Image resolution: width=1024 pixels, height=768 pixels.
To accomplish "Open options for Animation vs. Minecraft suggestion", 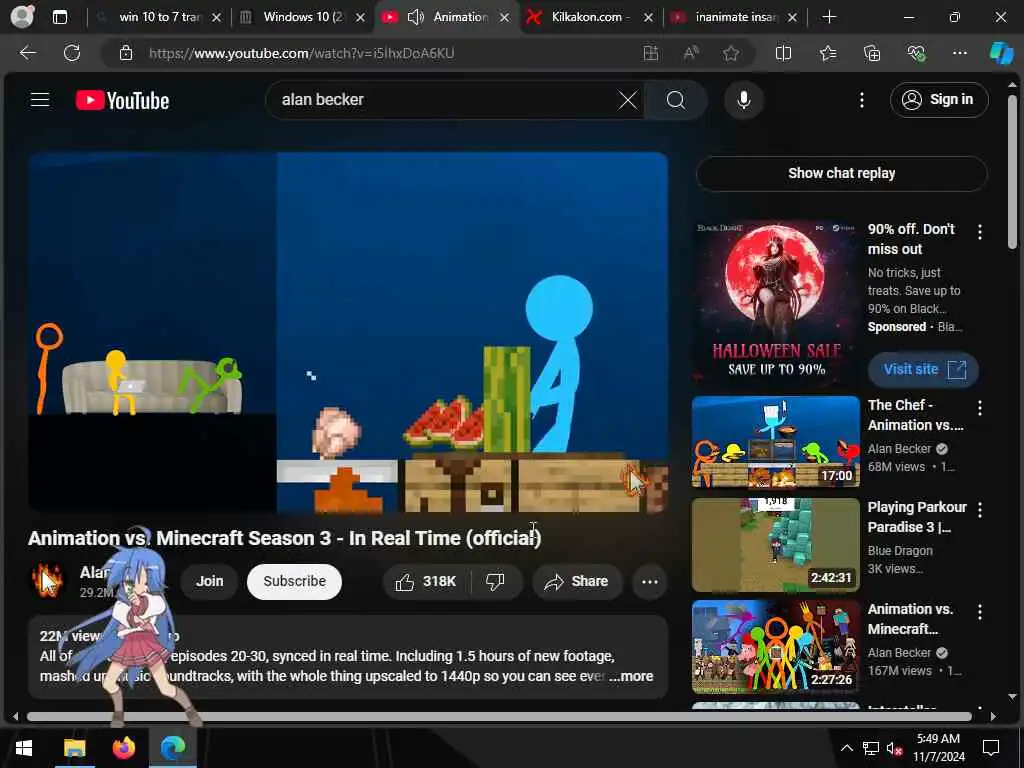I will click(979, 612).
